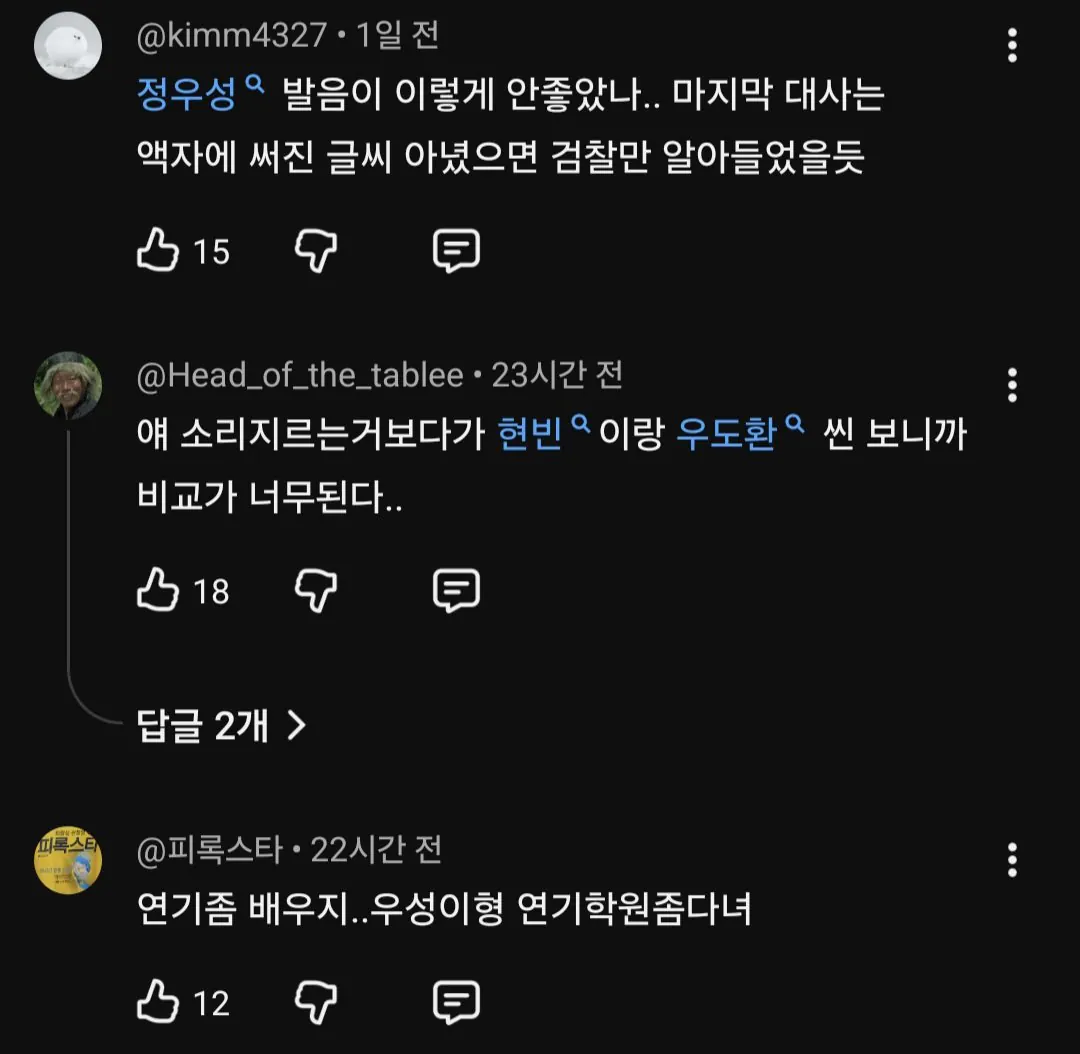Viewport: 1080px width, 1054px height.
Task: Reply to @kimm4327's comment
Action: (456, 251)
